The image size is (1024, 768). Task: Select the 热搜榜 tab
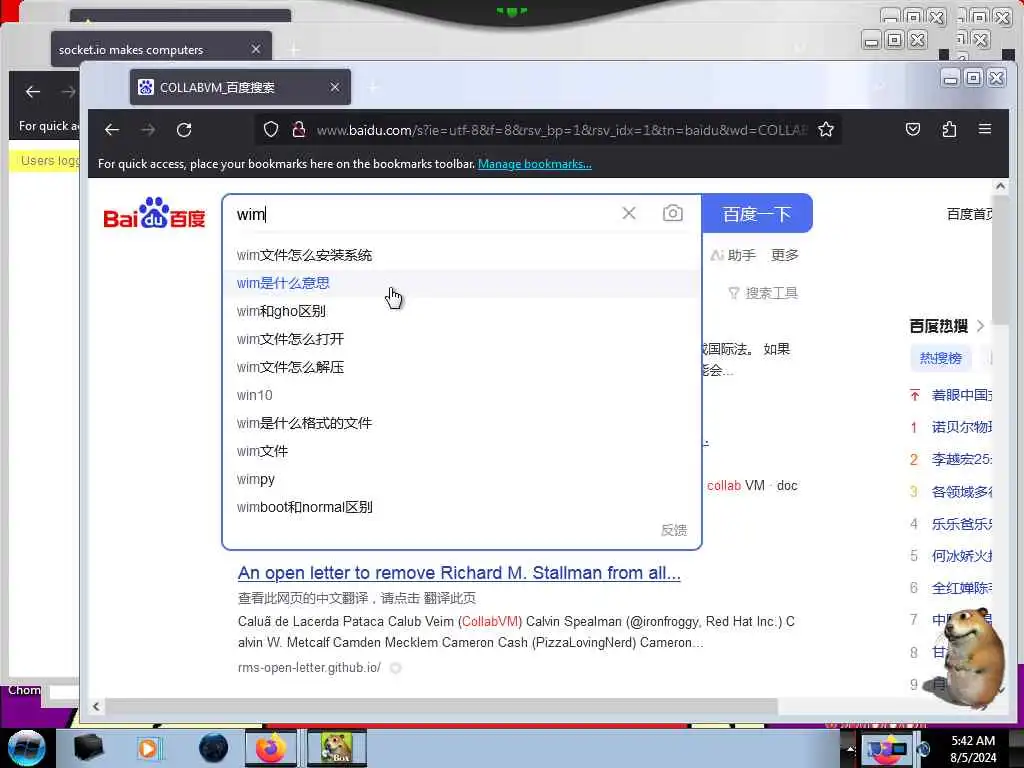tap(940, 358)
